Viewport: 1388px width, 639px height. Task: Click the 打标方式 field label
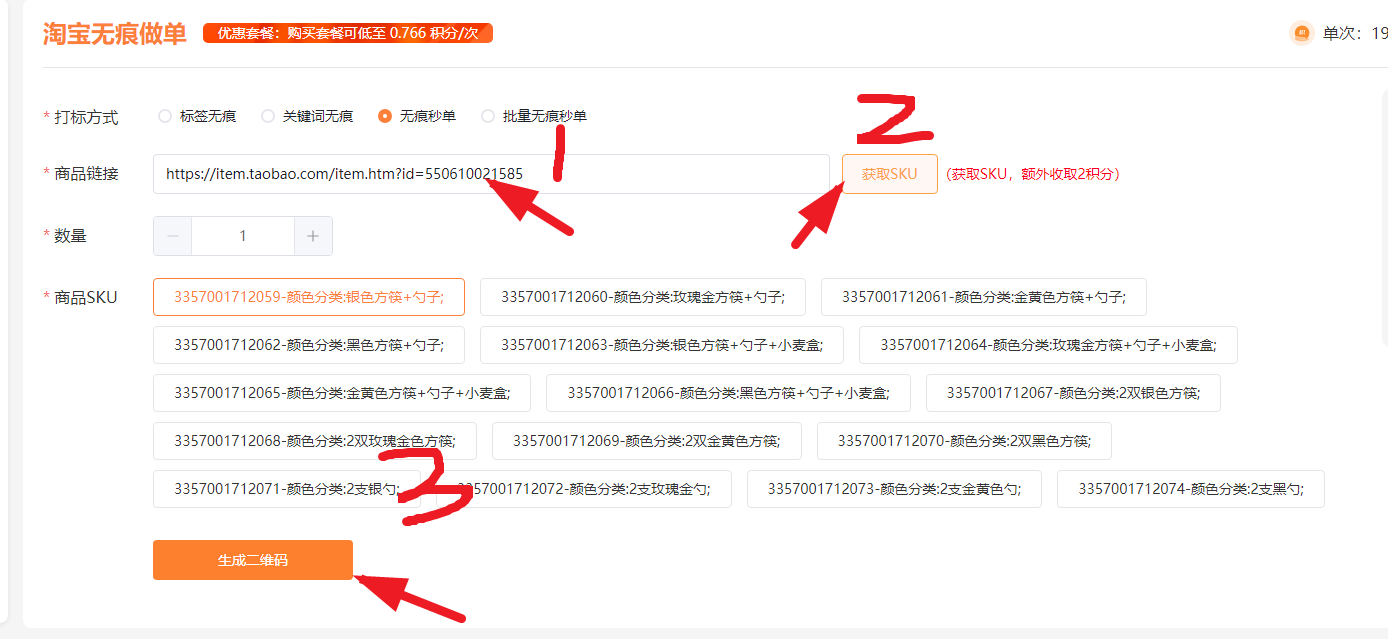(86, 117)
